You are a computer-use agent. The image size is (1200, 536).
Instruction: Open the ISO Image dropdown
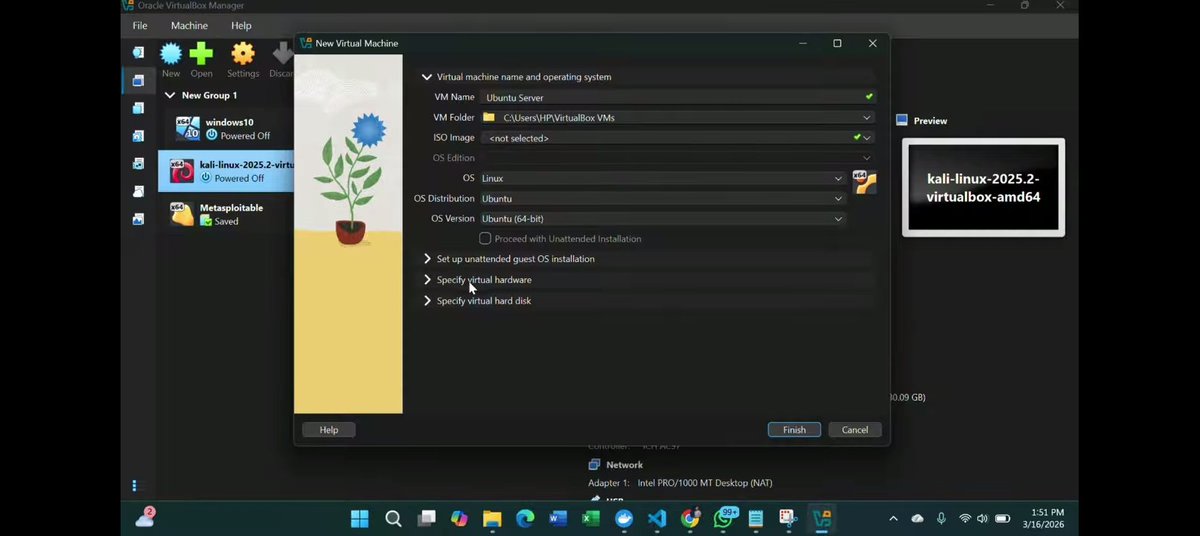point(867,138)
